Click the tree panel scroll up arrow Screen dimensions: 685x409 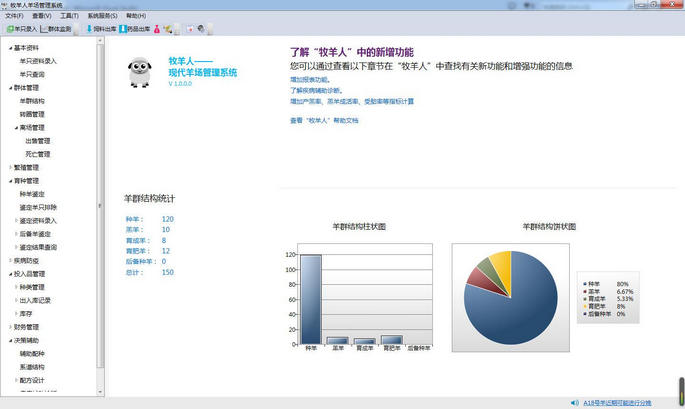click(100, 40)
